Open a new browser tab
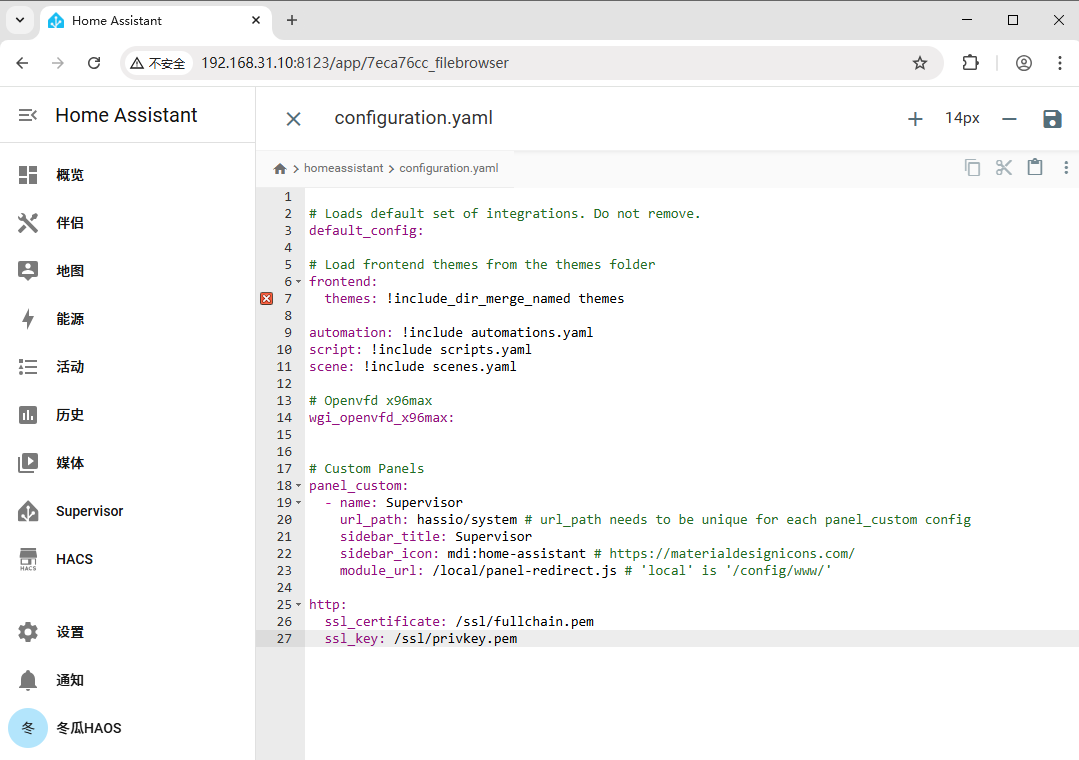This screenshot has width=1079, height=760. [x=292, y=20]
